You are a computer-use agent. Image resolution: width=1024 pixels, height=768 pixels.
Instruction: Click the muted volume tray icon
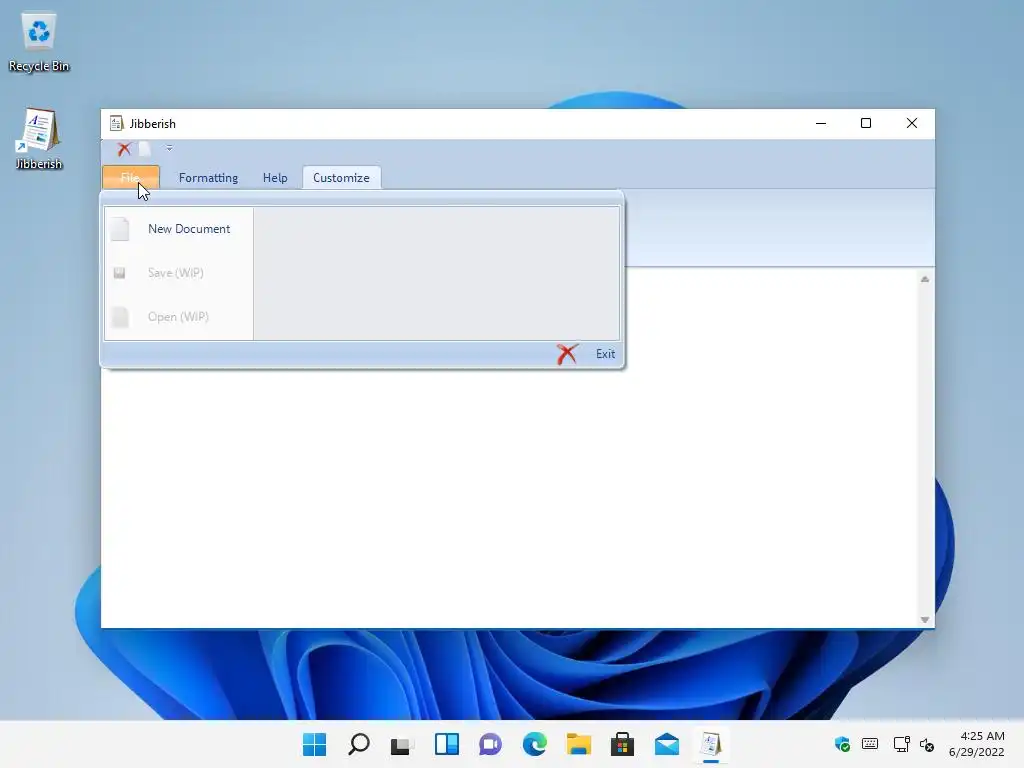click(927, 744)
